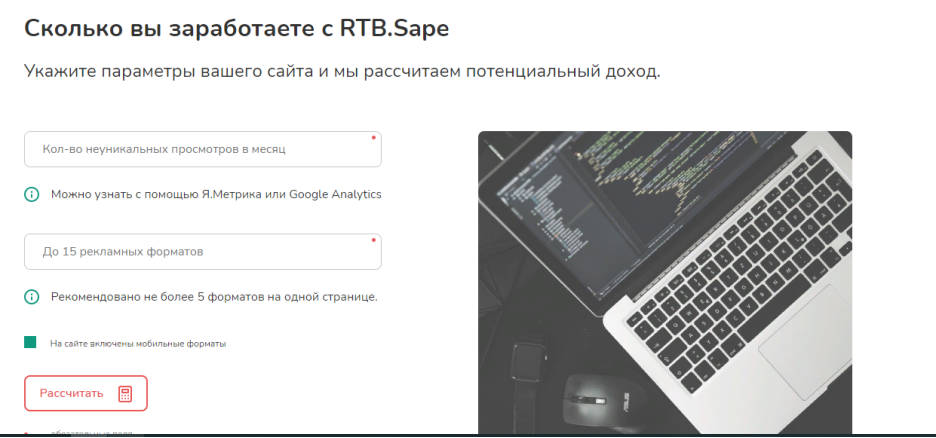Click the 'Рекомендовано не более 5 форматов' text

[214, 297]
